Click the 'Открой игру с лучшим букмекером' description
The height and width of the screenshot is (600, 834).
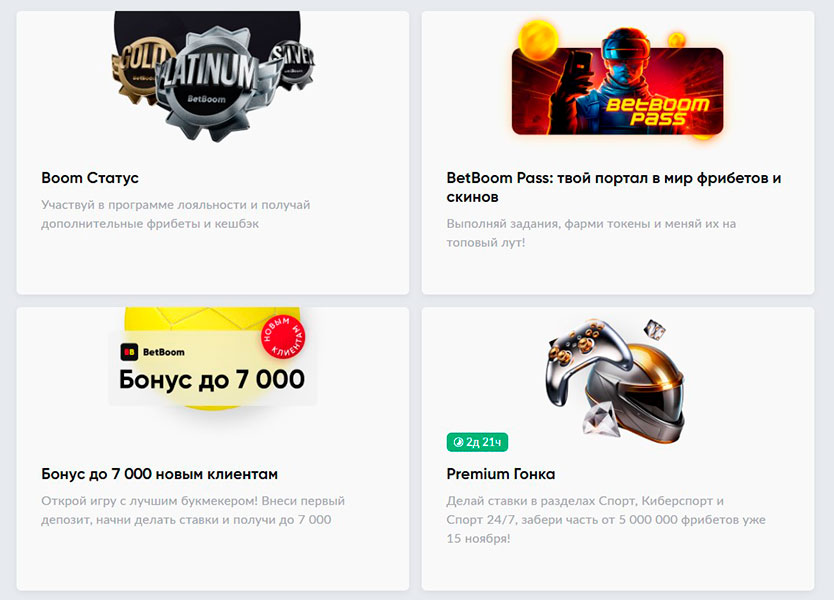click(x=193, y=510)
